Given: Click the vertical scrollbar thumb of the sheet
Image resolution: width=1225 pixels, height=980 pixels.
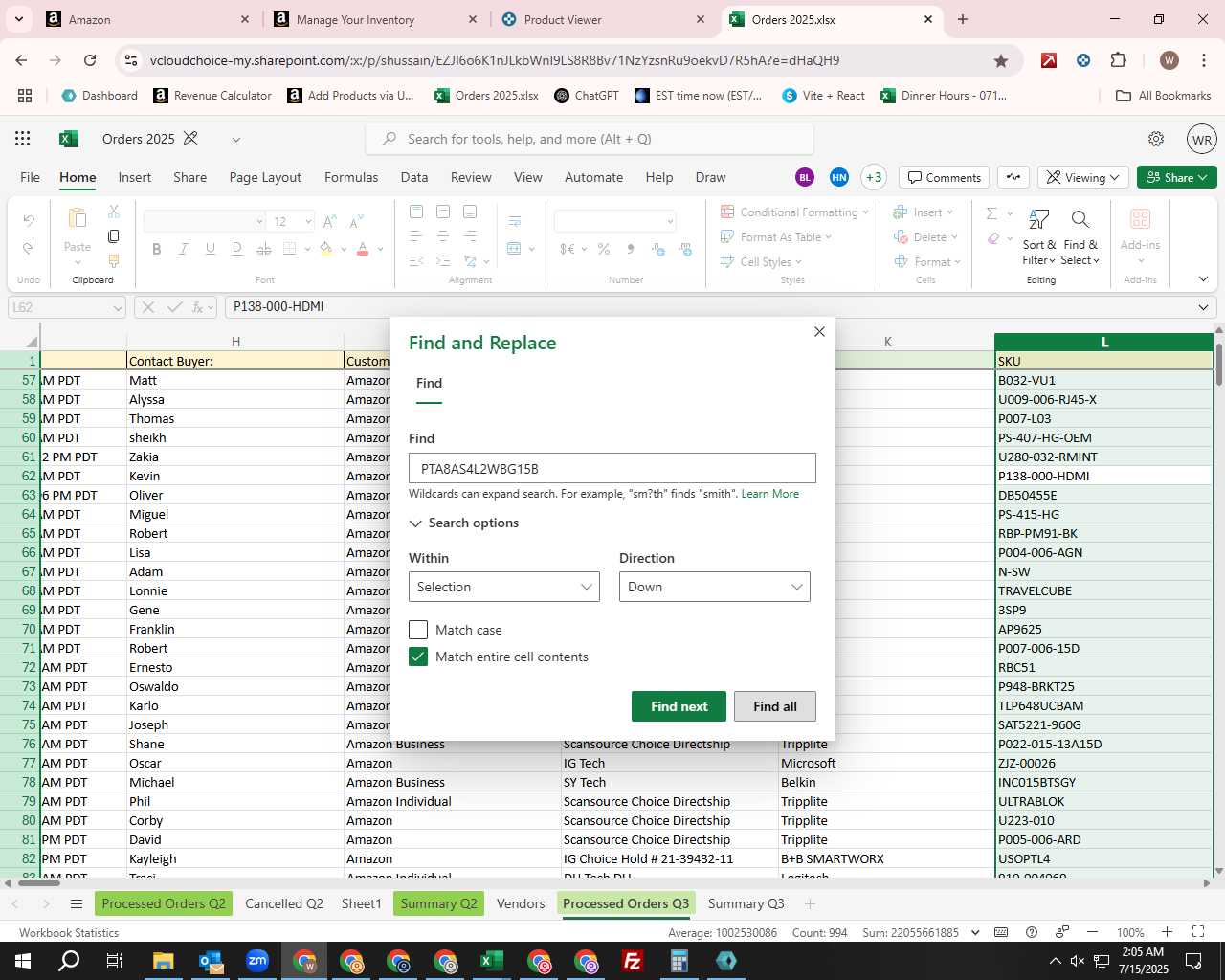Looking at the screenshot, I should pyautogui.click(x=1219, y=364).
